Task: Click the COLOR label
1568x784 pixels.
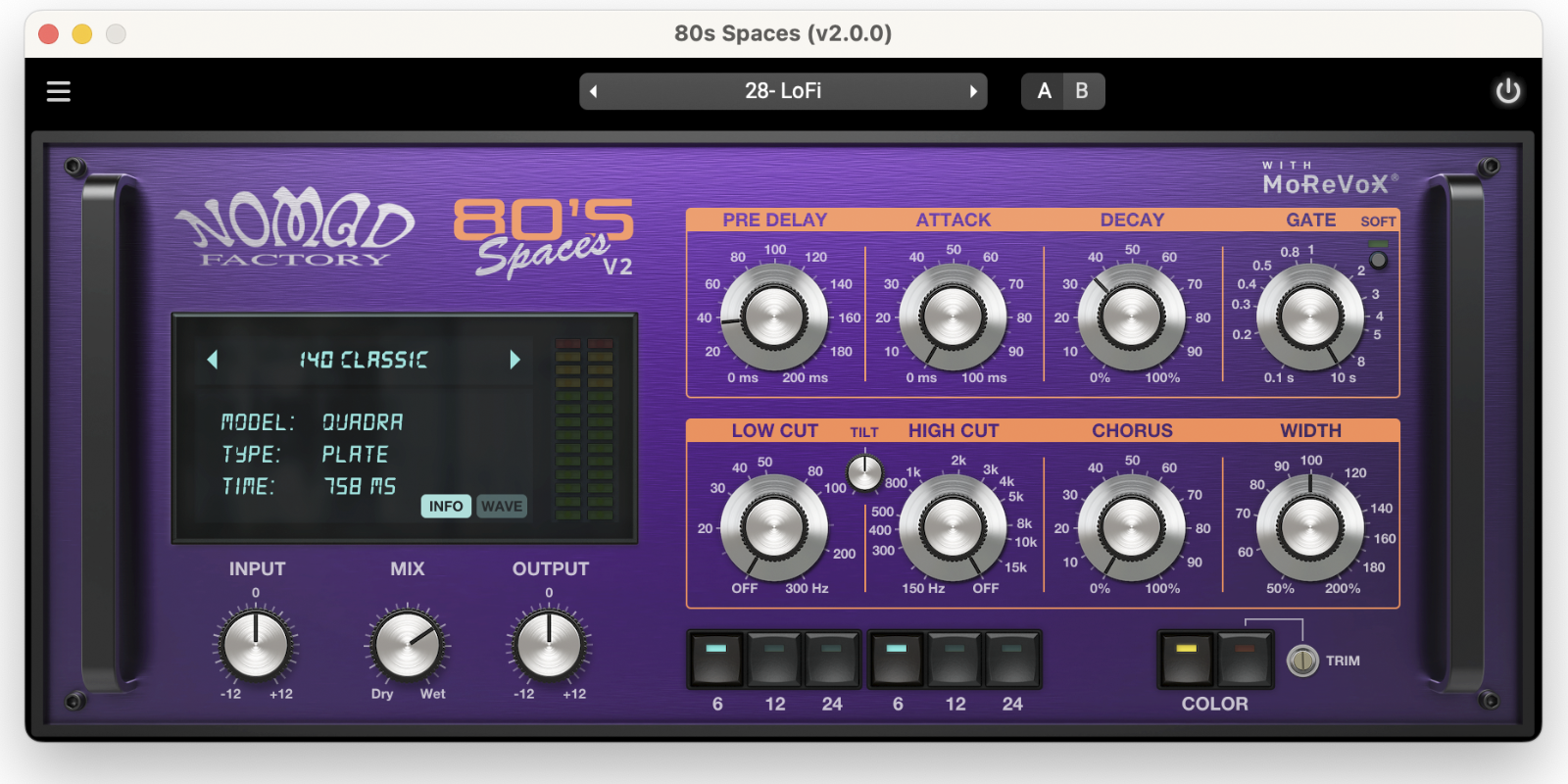Action: point(1214,704)
